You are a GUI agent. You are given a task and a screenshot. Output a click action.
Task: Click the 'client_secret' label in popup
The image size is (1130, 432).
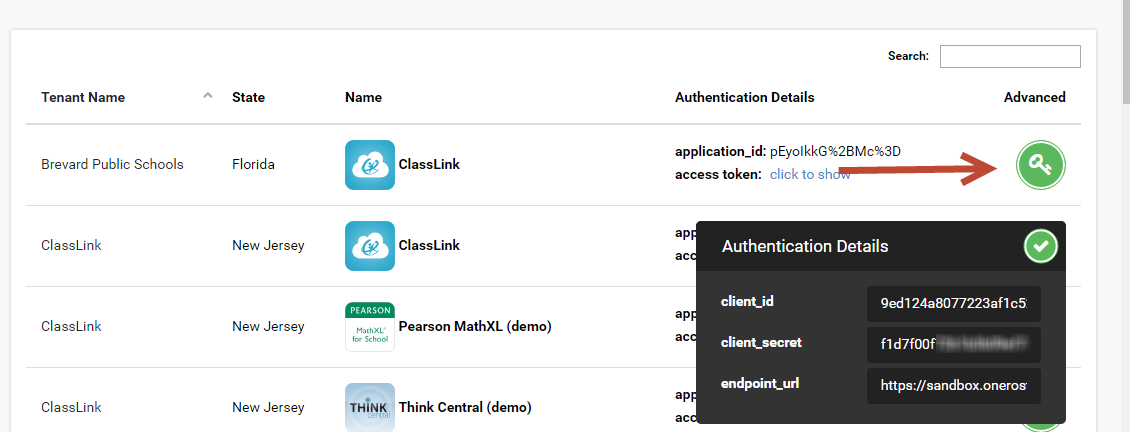(761, 343)
